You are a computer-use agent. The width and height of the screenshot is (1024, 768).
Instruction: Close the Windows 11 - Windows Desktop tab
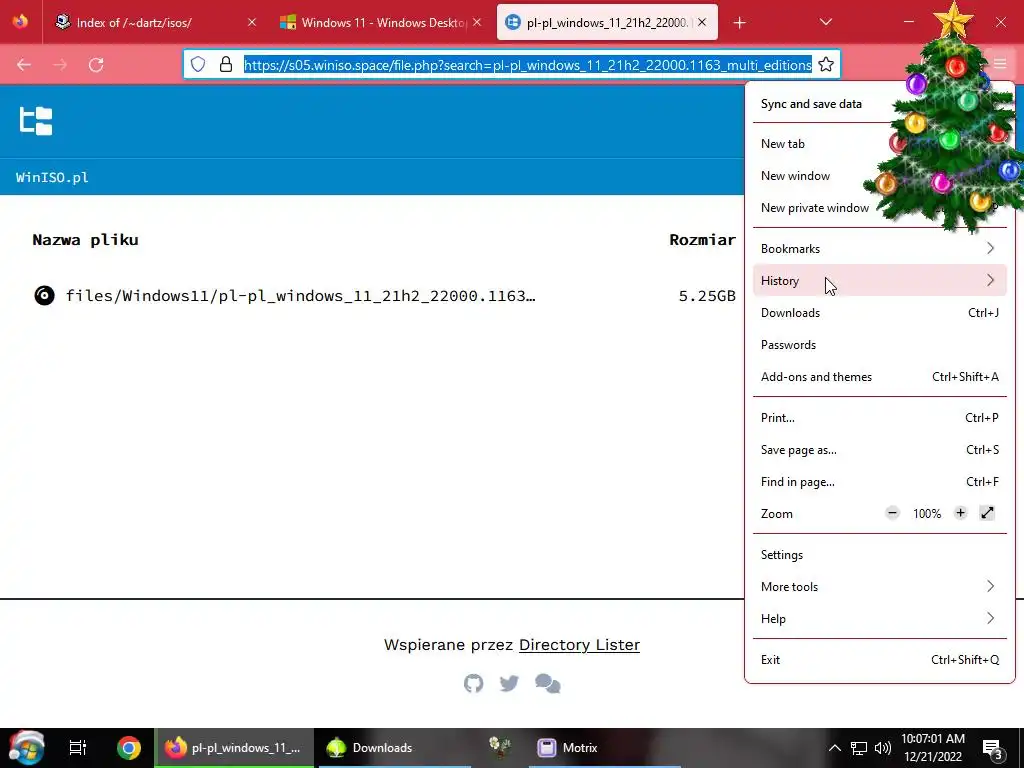point(477,22)
